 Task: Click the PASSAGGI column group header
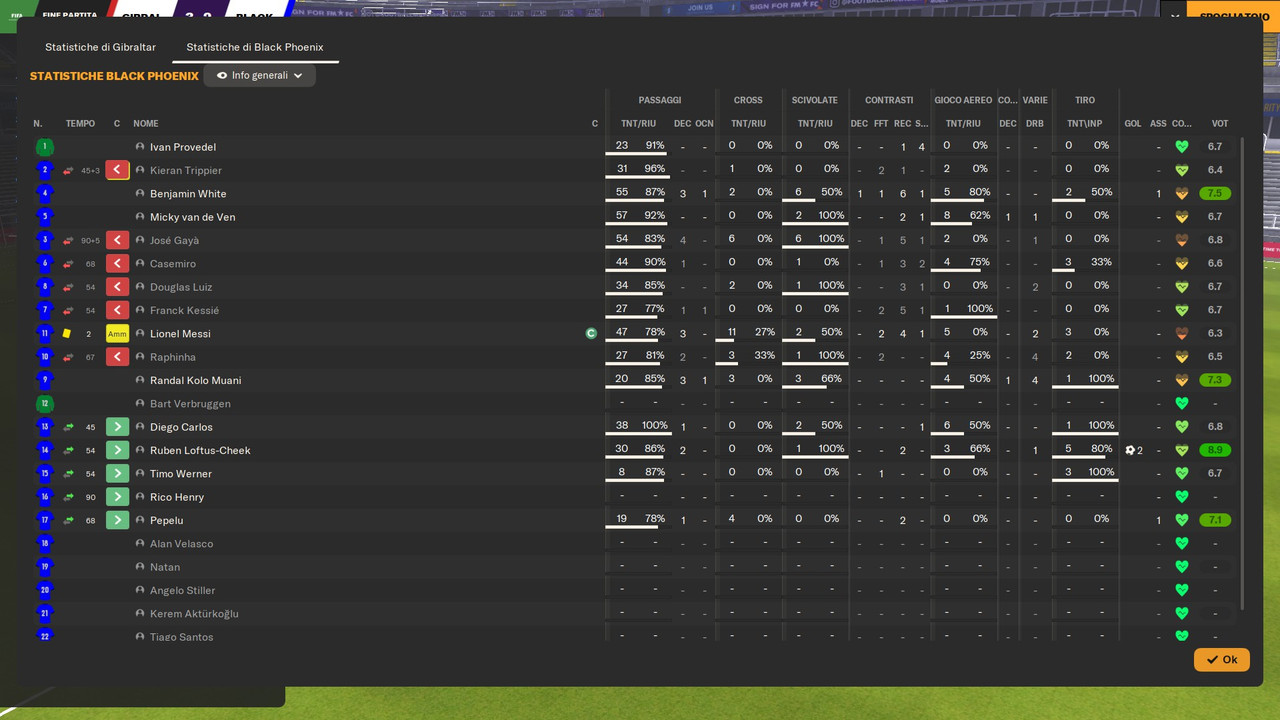click(660, 100)
